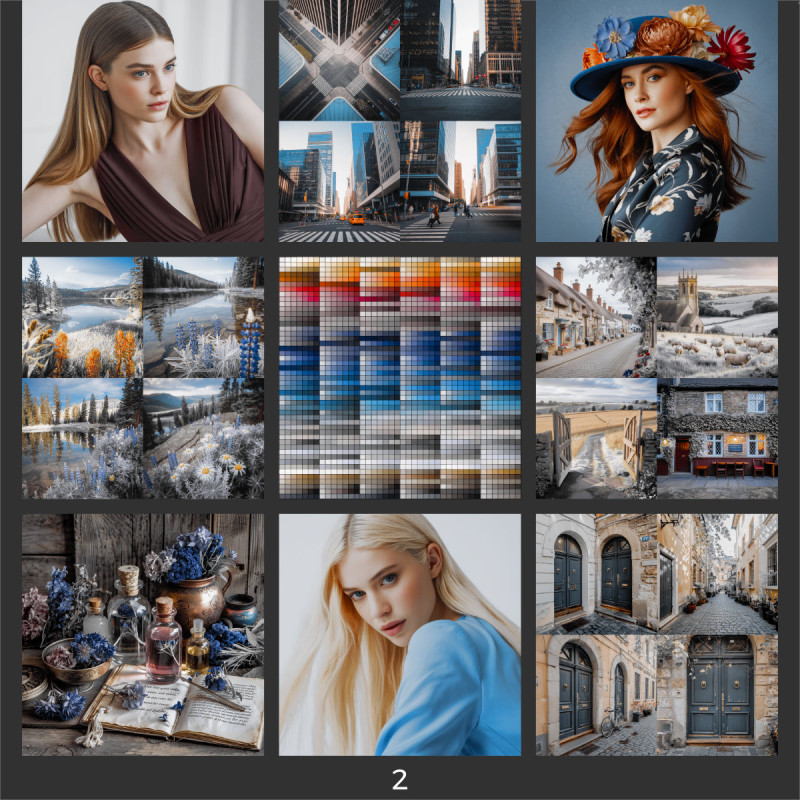Open the mountain meadow with white daisies photo
Image resolution: width=800 pixels, height=800 pixels.
pos(204,438)
